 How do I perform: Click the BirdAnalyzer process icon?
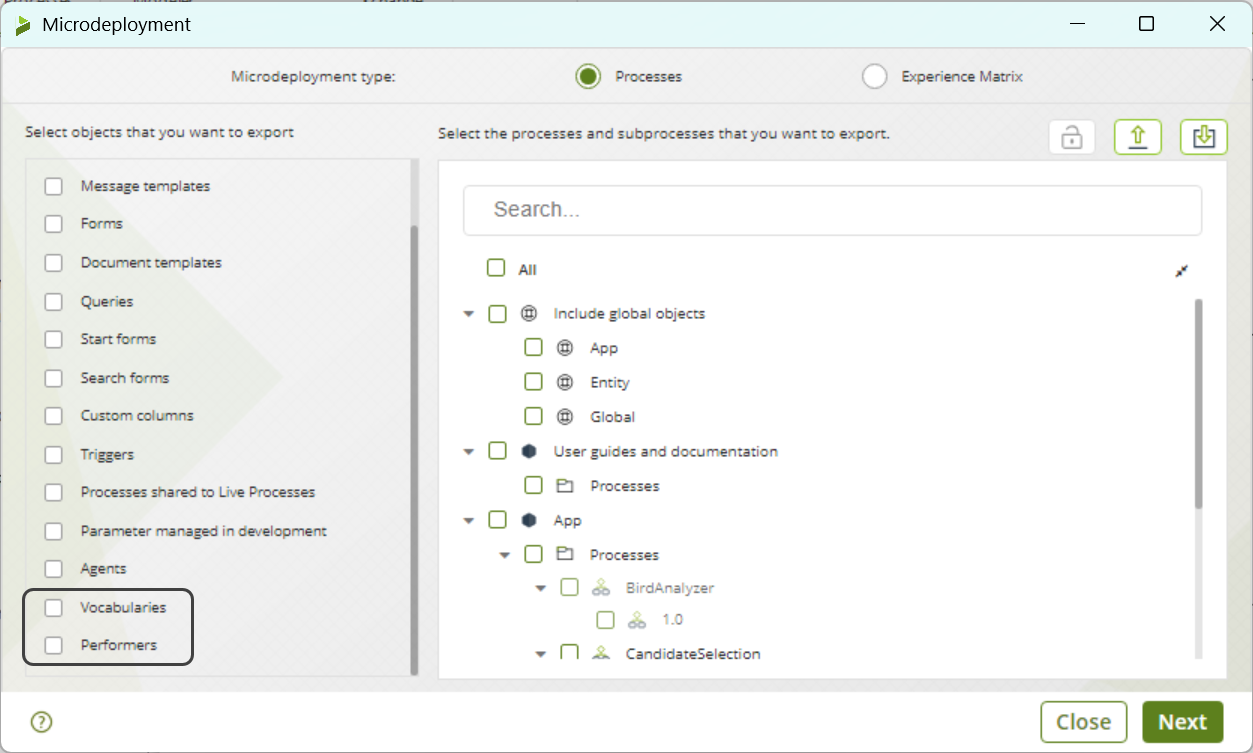coord(601,588)
